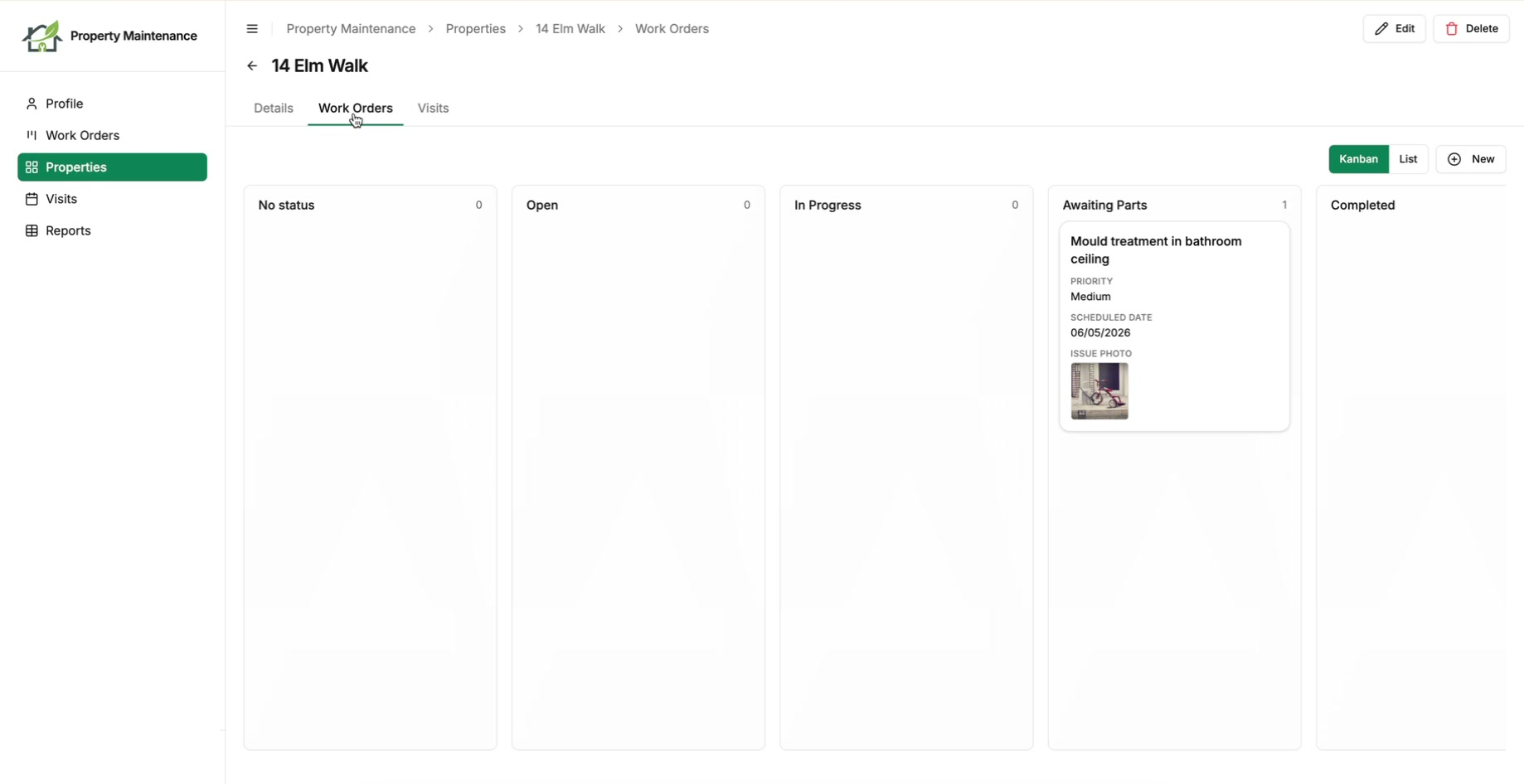The image size is (1524, 784).
Task: Click the Awaiting Parts column header
Action: [x=1104, y=206]
